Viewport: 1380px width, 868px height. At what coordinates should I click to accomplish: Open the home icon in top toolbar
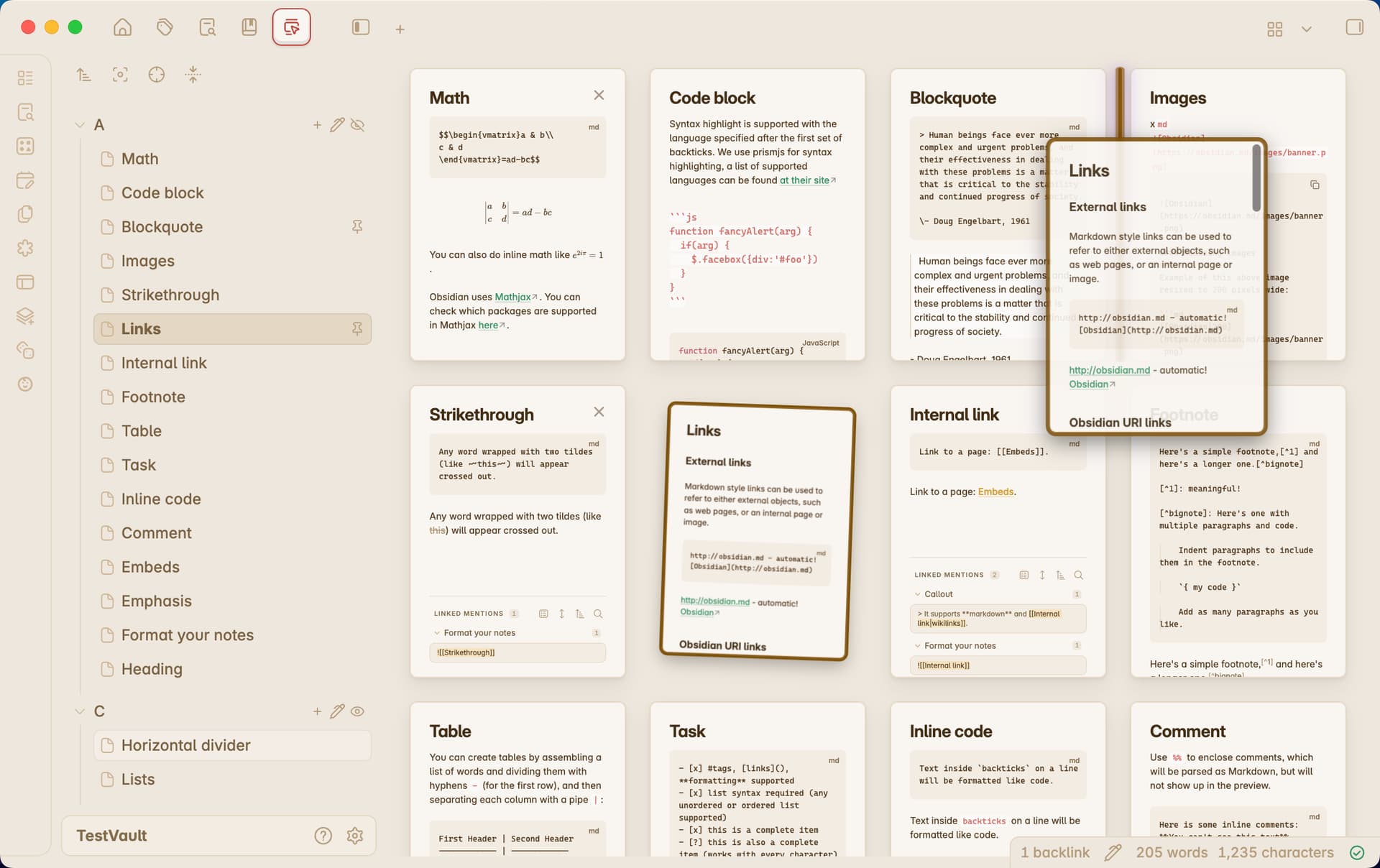(123, 28)
